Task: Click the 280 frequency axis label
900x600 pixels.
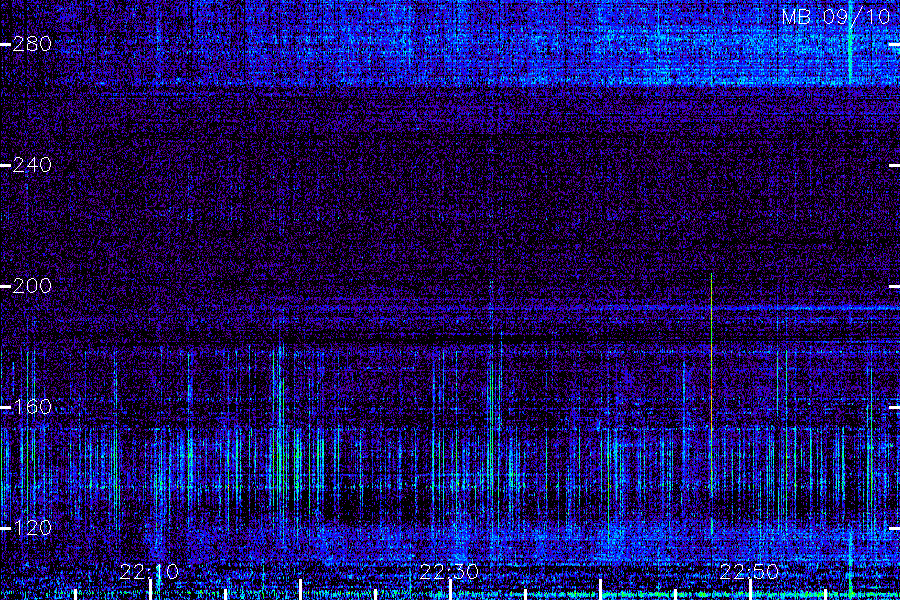Action: pyautogui.click(x=32, y=44)
